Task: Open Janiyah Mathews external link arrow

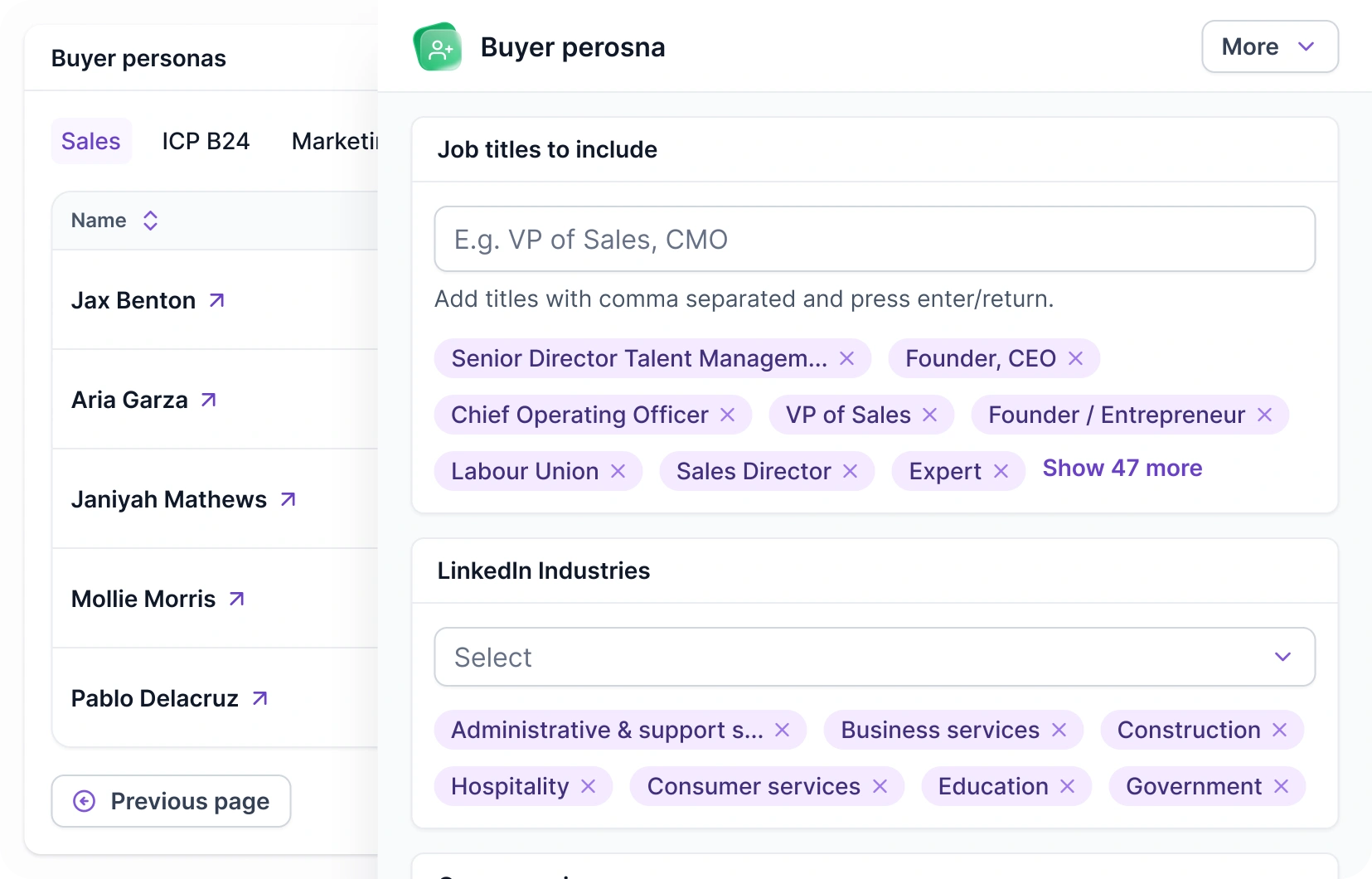Action: [x=288, y=499]
